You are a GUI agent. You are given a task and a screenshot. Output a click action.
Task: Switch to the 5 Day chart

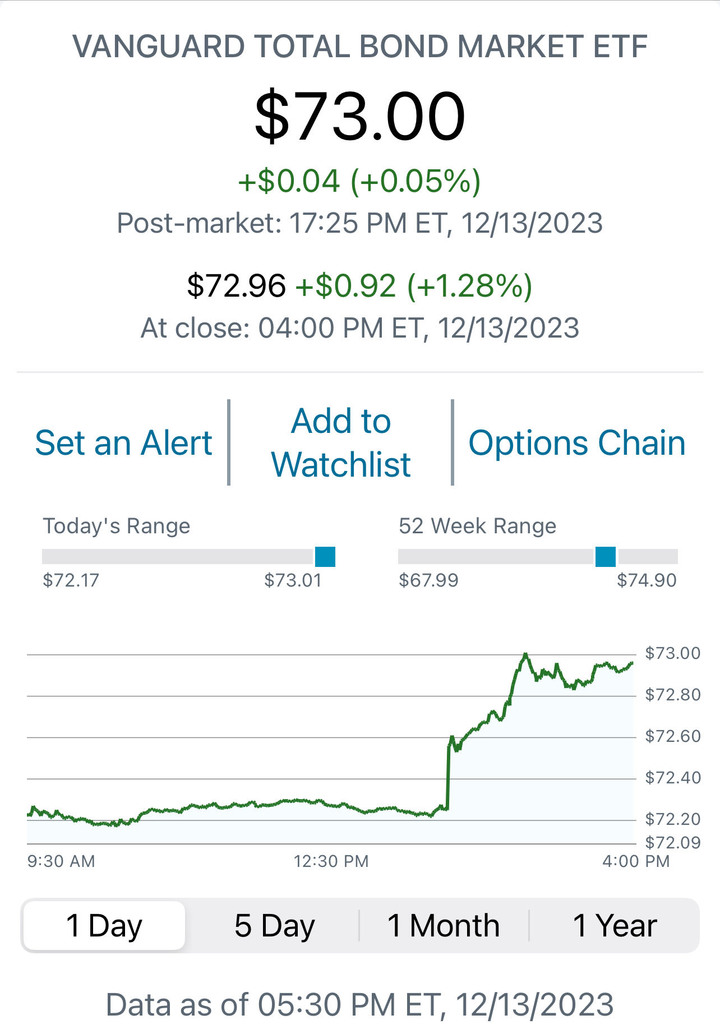tap(274, 926)
